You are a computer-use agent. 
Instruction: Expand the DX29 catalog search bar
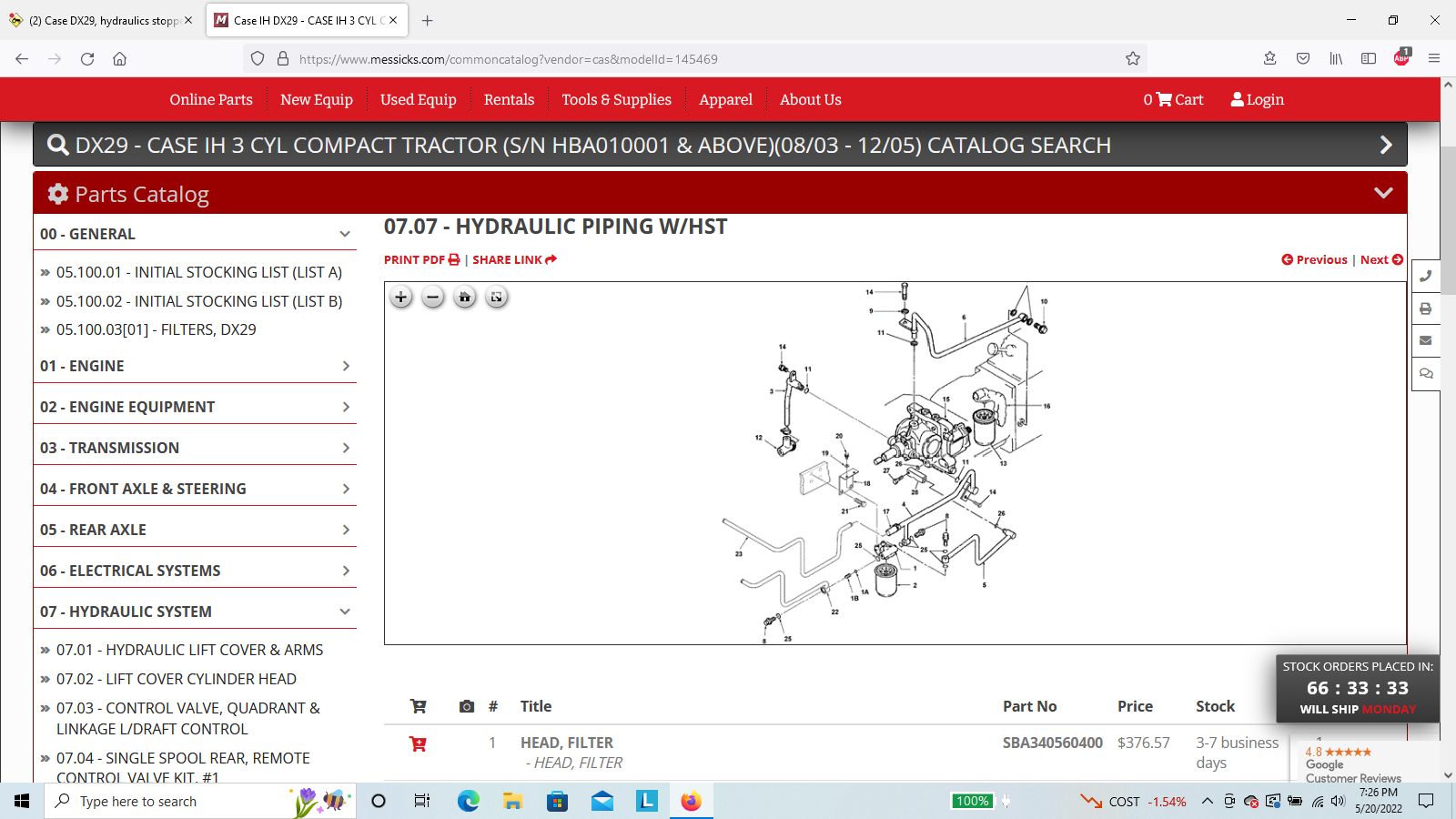click(1386, 145)
